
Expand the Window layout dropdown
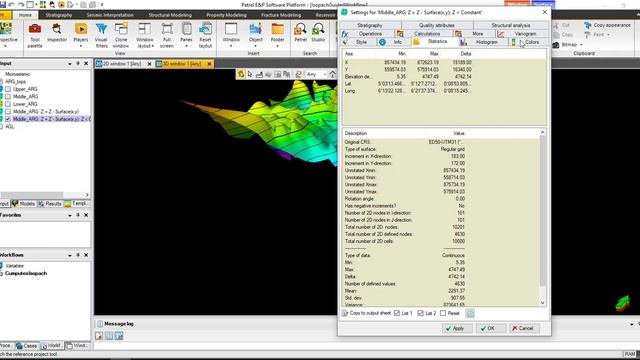tap(145, 35)
